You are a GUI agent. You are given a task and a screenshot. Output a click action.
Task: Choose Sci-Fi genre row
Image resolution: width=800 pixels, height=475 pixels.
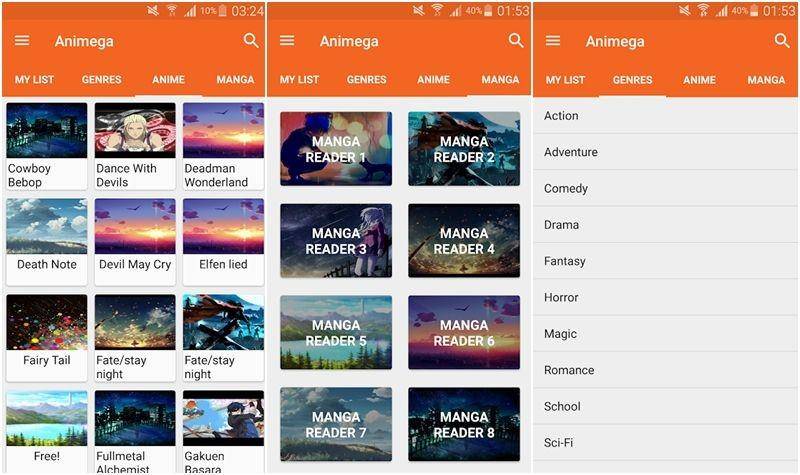(665, 442)
